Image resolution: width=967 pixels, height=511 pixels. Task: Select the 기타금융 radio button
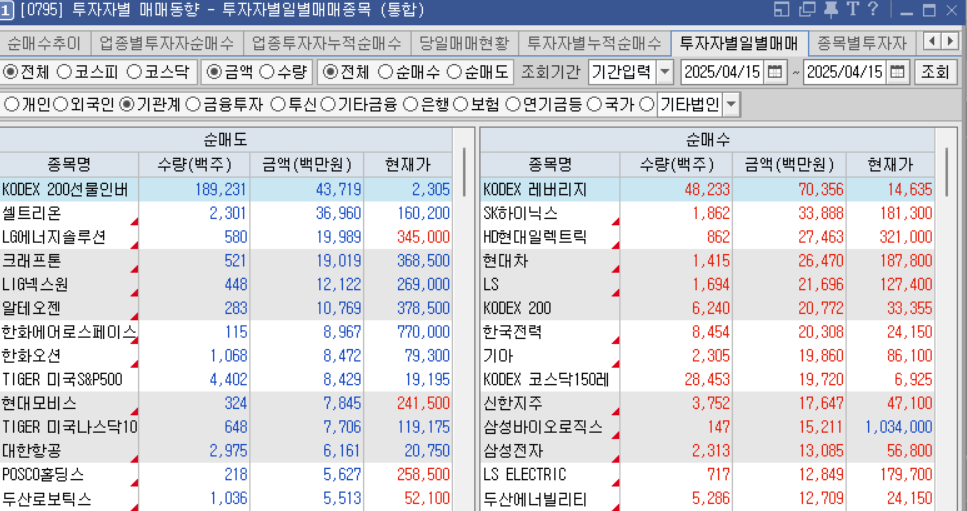coord(328,105)
